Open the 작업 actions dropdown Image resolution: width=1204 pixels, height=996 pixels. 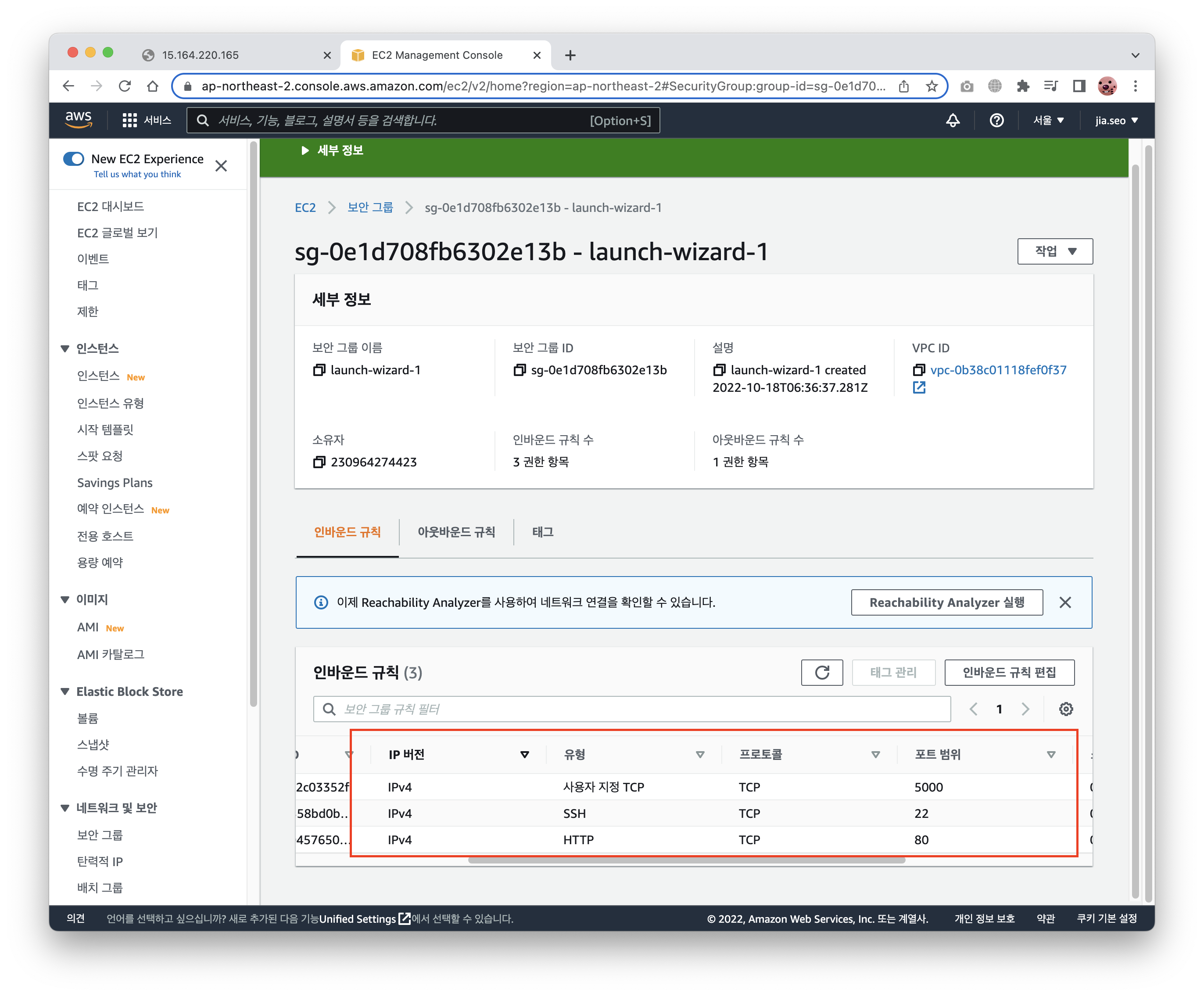pos(1055,251)
